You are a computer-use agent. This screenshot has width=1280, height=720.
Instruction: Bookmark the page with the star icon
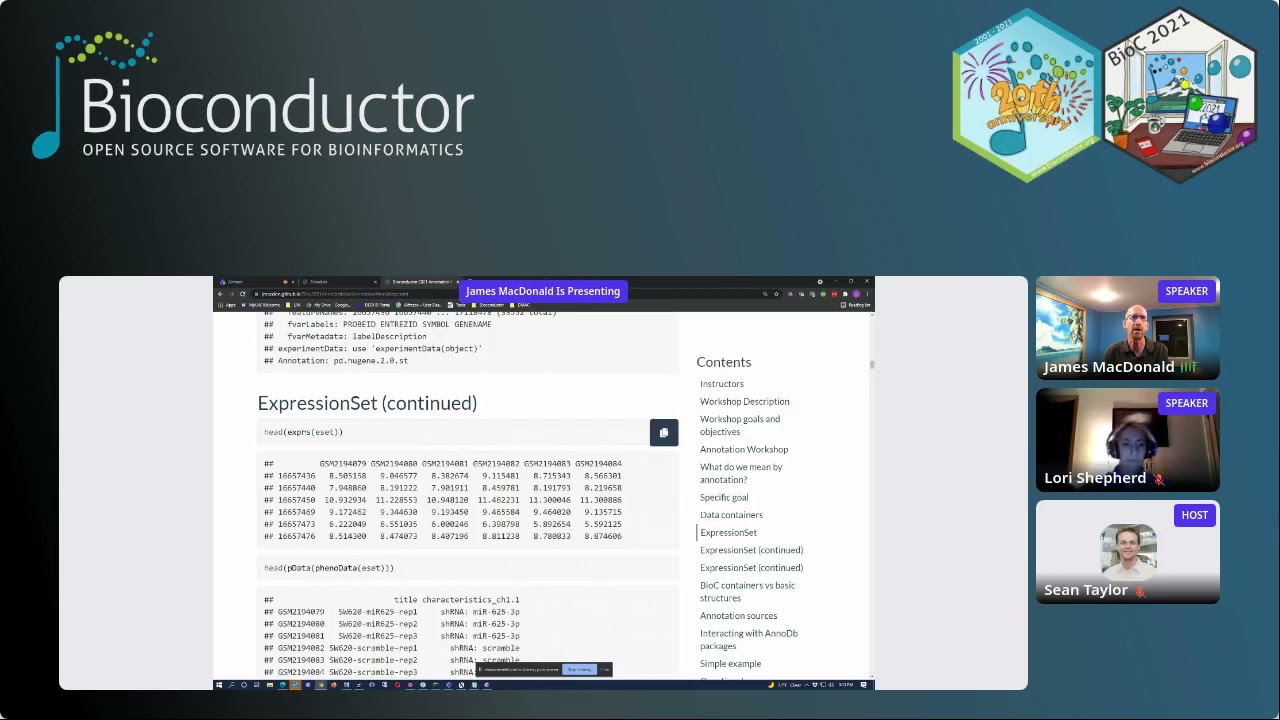coord(777,294)
